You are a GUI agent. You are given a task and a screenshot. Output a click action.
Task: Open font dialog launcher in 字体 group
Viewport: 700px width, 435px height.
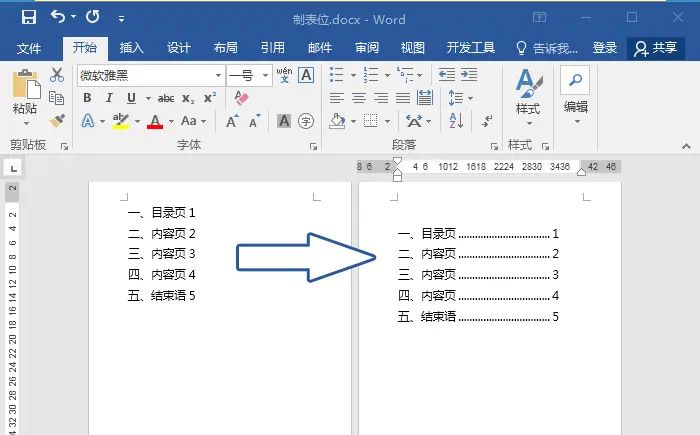pyautogui.click(x=313, y=146)
